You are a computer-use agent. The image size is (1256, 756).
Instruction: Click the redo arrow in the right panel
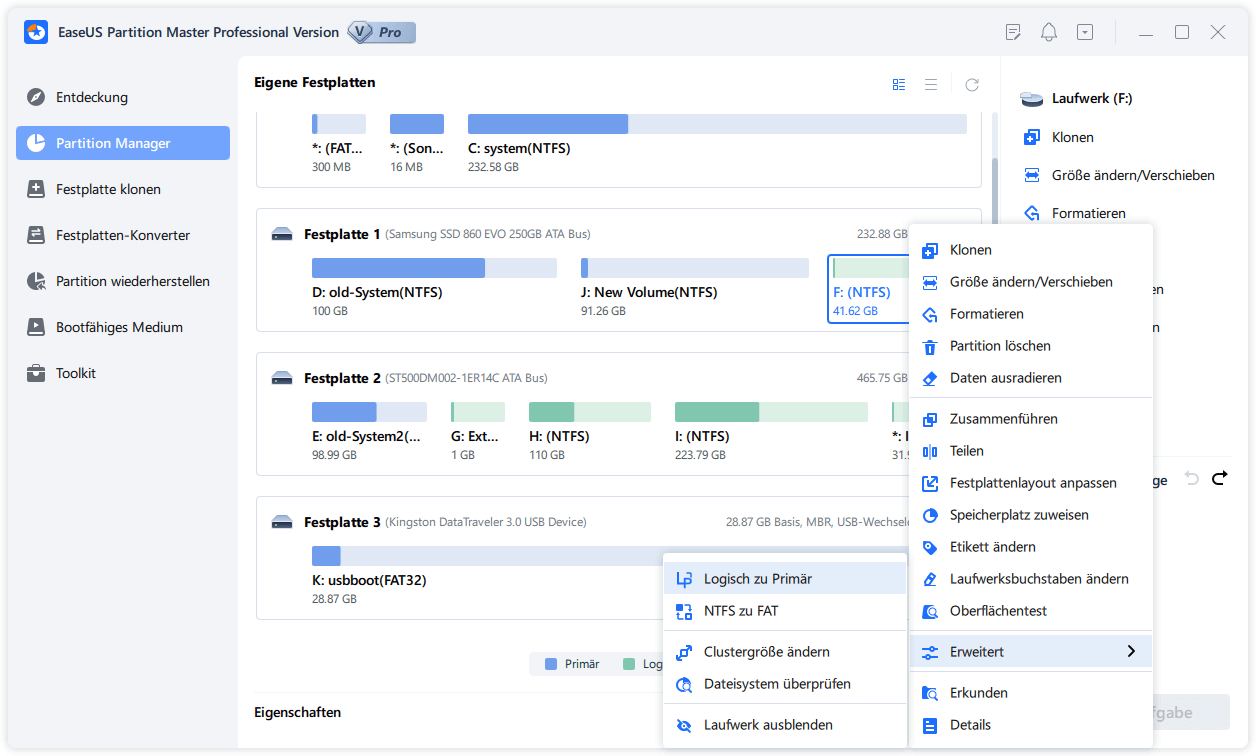[1219, 479]
